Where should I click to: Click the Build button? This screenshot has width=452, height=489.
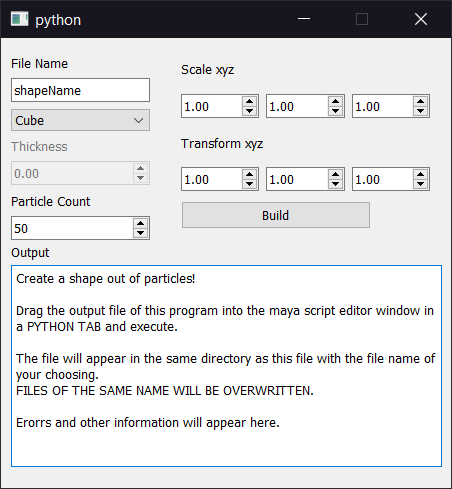(276, 215)
